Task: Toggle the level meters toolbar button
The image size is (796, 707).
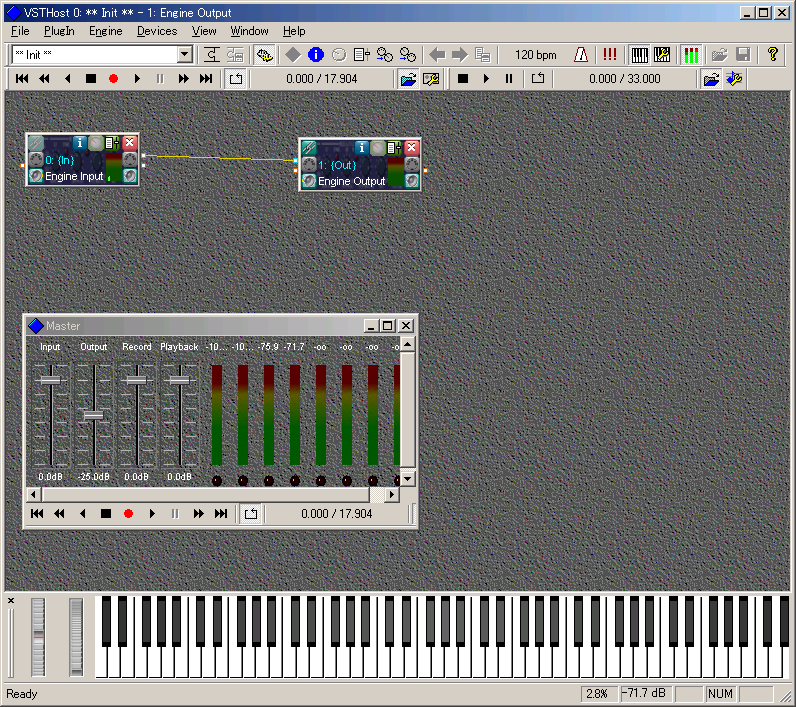Action: [691, 55]
